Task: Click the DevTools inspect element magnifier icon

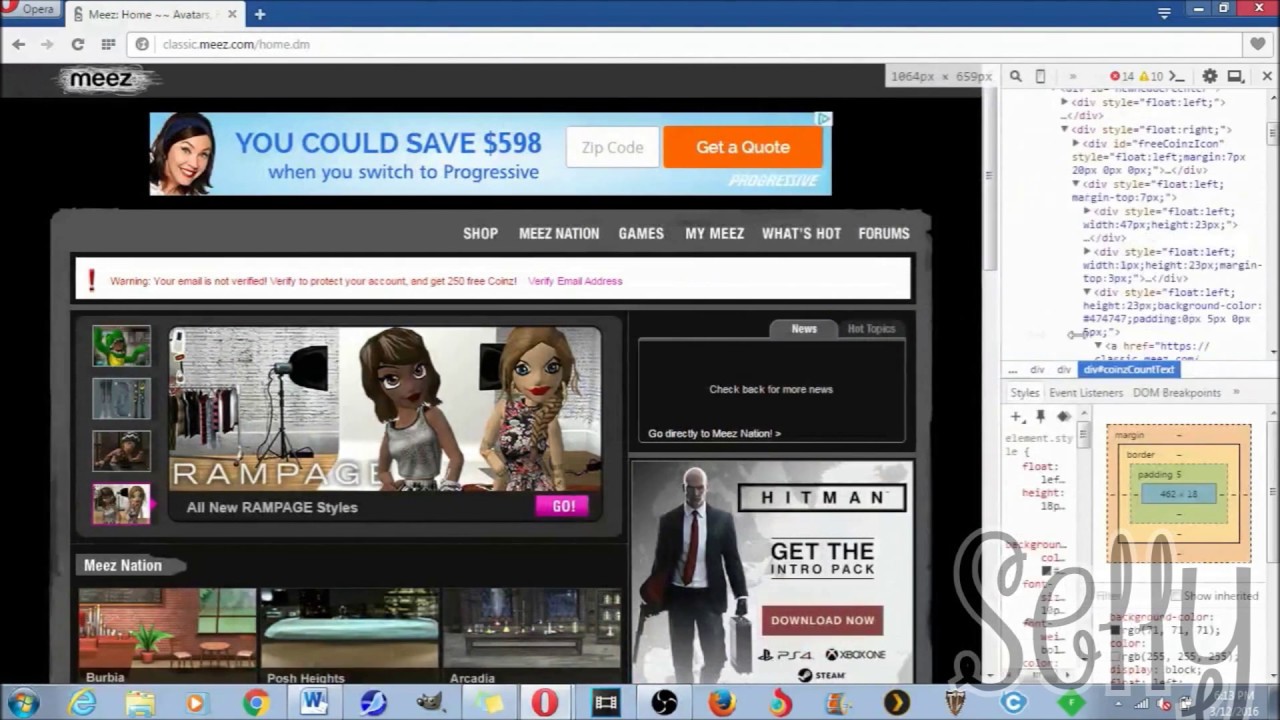Action: coord(1015,76)
